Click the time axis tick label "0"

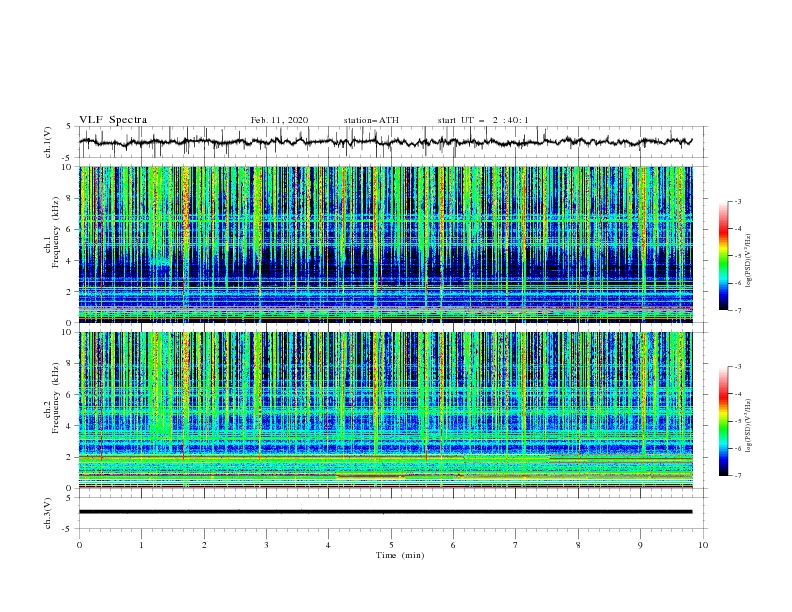(x=79, y=545)
